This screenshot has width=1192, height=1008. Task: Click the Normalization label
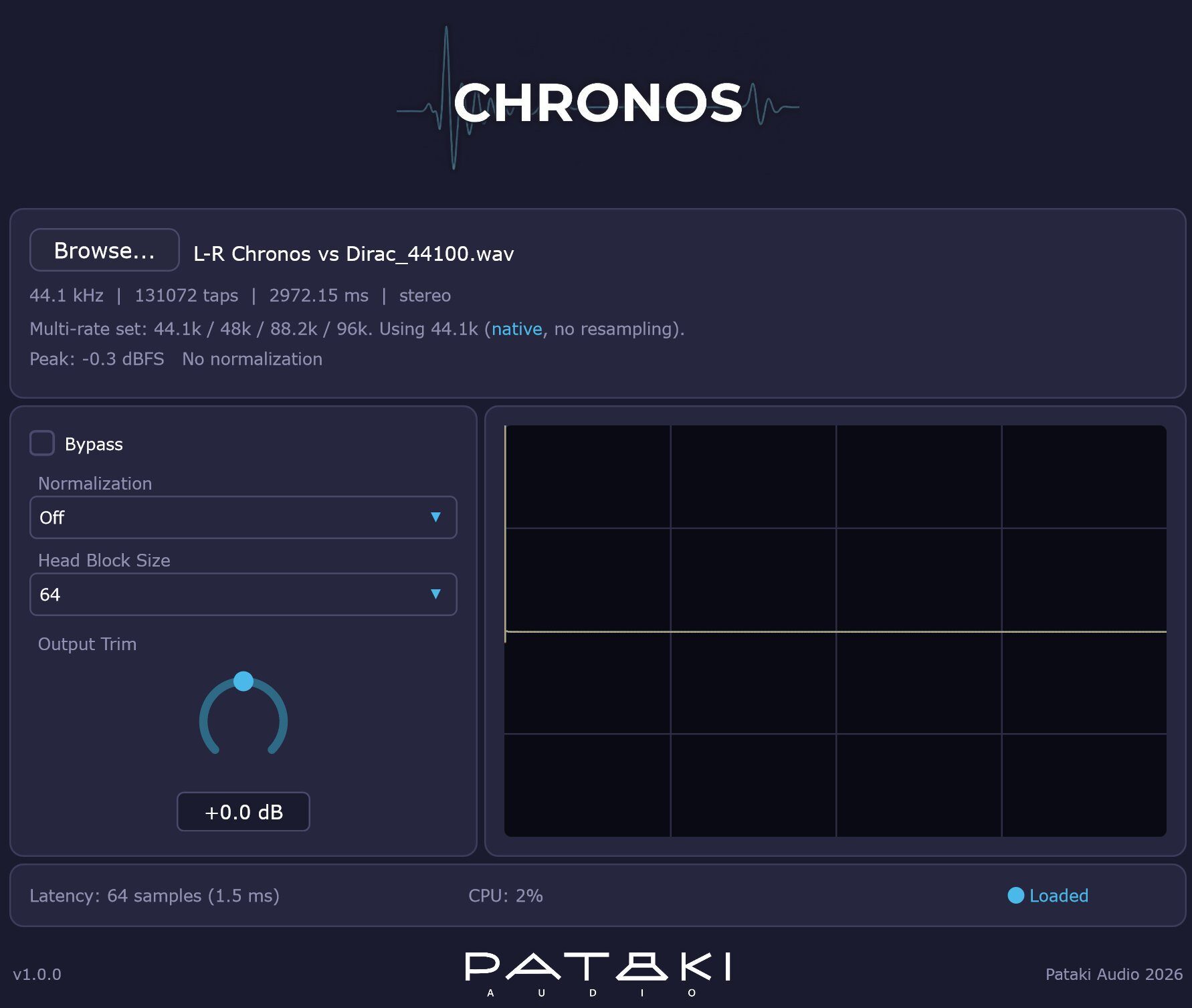coord(95,484)
